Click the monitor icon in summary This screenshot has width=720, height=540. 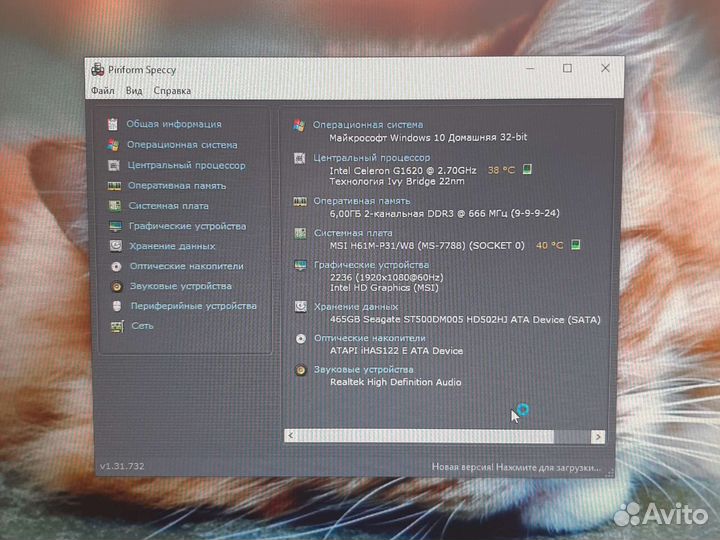300,265
